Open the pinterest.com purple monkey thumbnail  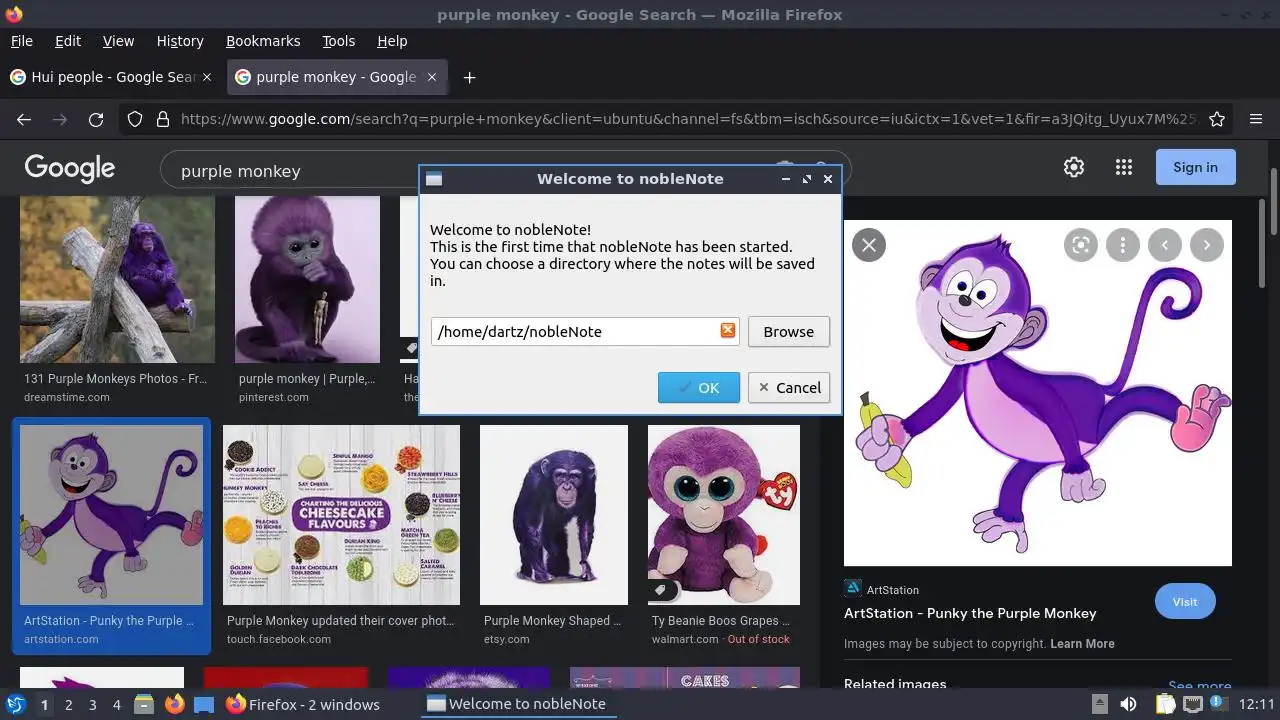(x=307, y=279)
